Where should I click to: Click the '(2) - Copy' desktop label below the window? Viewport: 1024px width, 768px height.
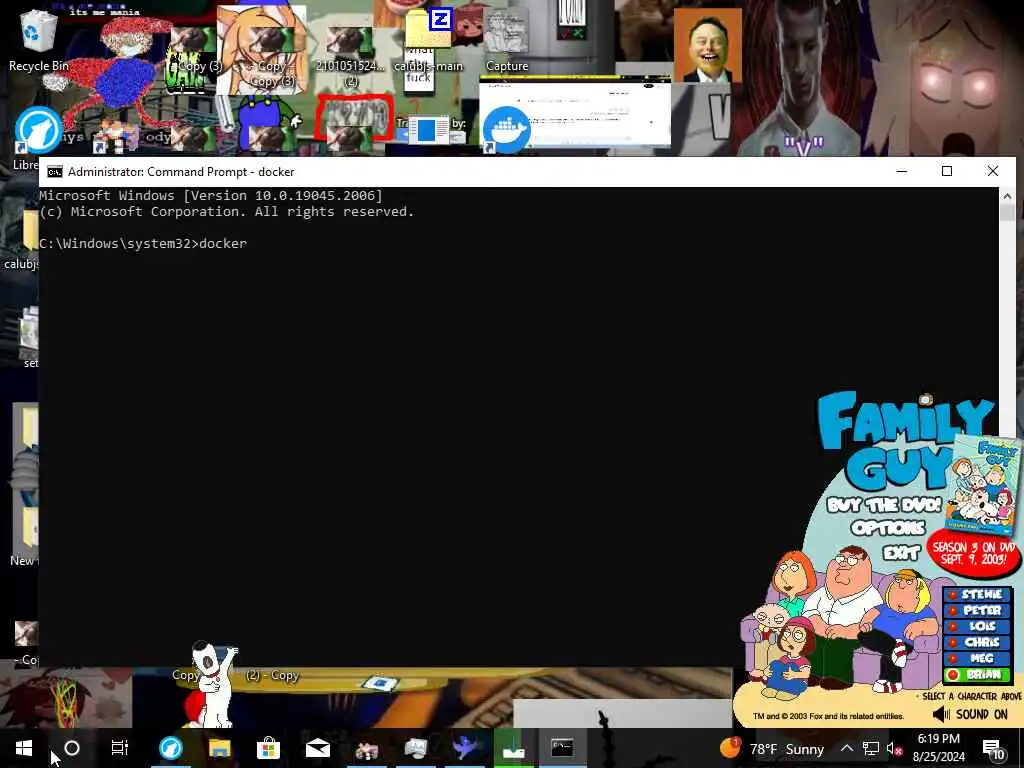click(273, 675)
